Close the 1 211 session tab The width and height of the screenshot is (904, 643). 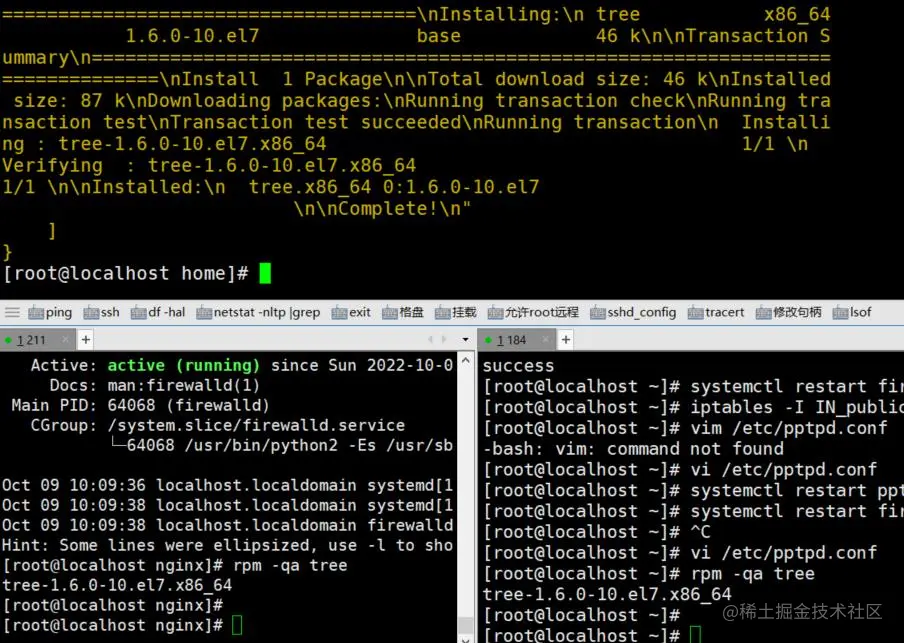tap(65, 340)
